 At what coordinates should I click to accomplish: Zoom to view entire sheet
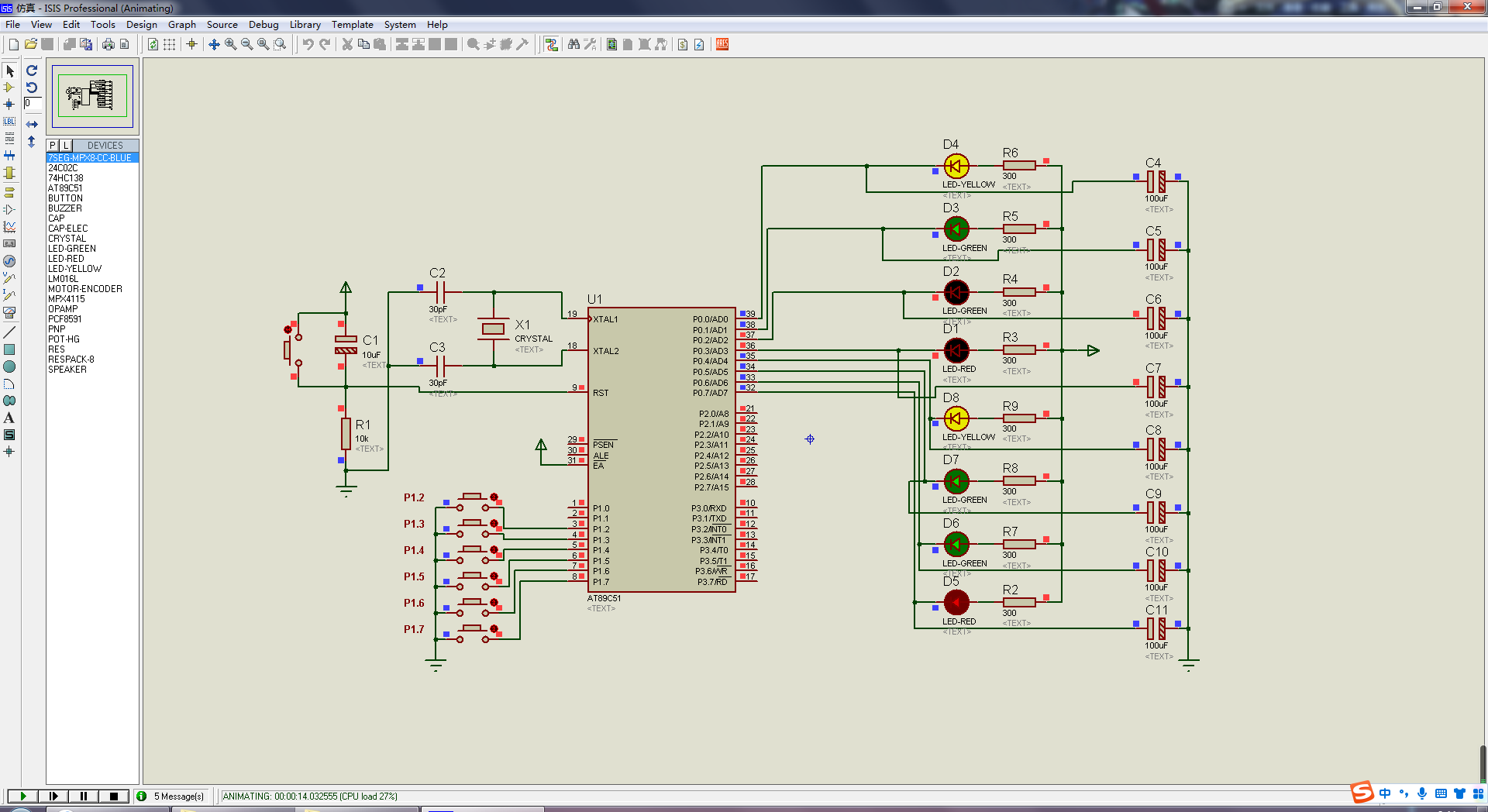(263, 44)
